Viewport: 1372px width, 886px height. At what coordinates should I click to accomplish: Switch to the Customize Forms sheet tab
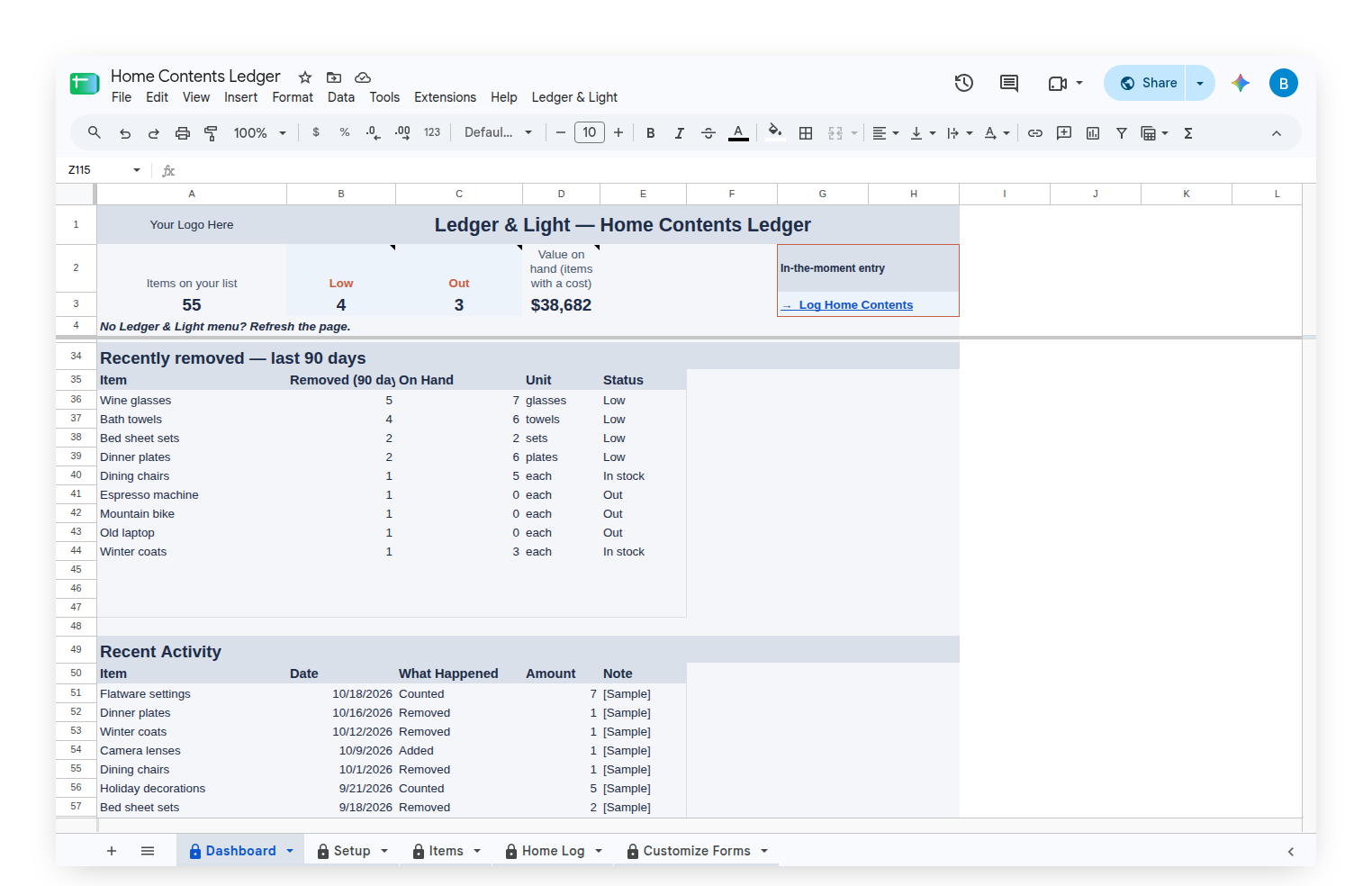point(697,851)
